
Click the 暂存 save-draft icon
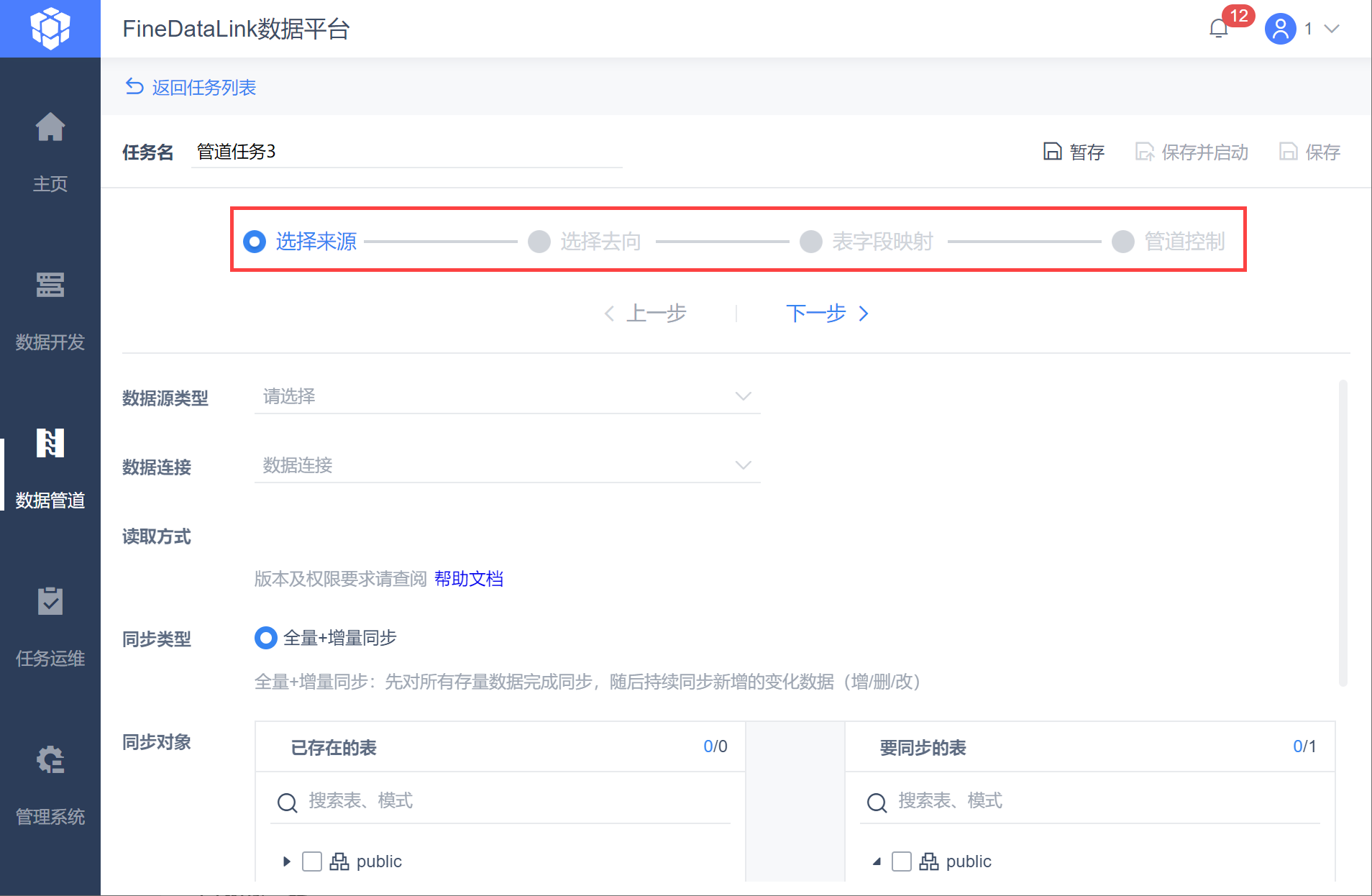[1052, 152]
